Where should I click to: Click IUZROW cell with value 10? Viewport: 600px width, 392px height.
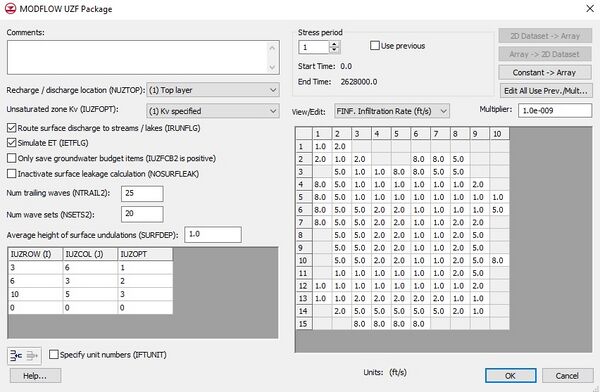click(36, 294)
